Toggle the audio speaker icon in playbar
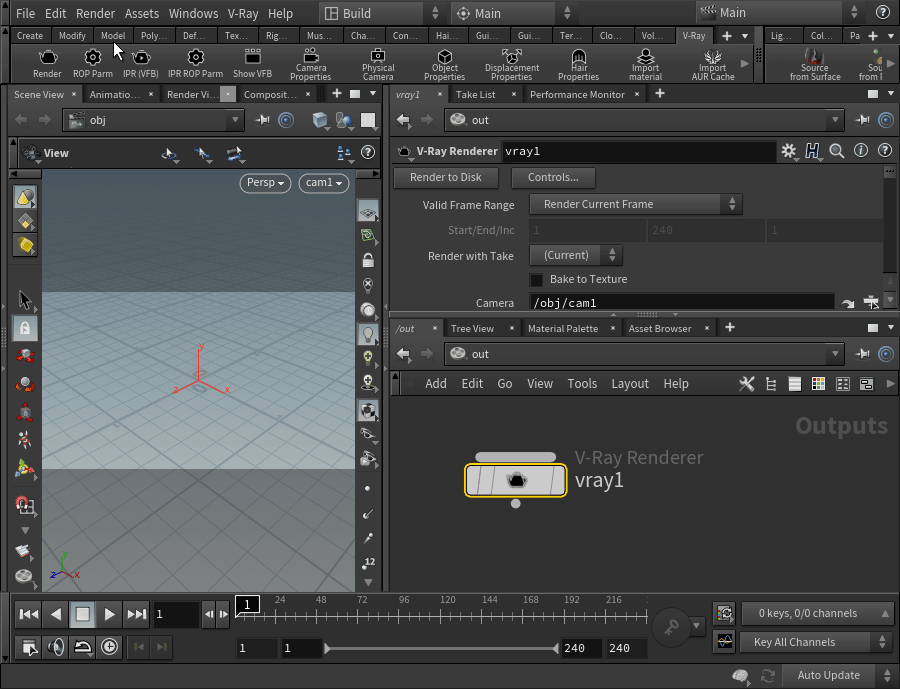 pos(56,647)
